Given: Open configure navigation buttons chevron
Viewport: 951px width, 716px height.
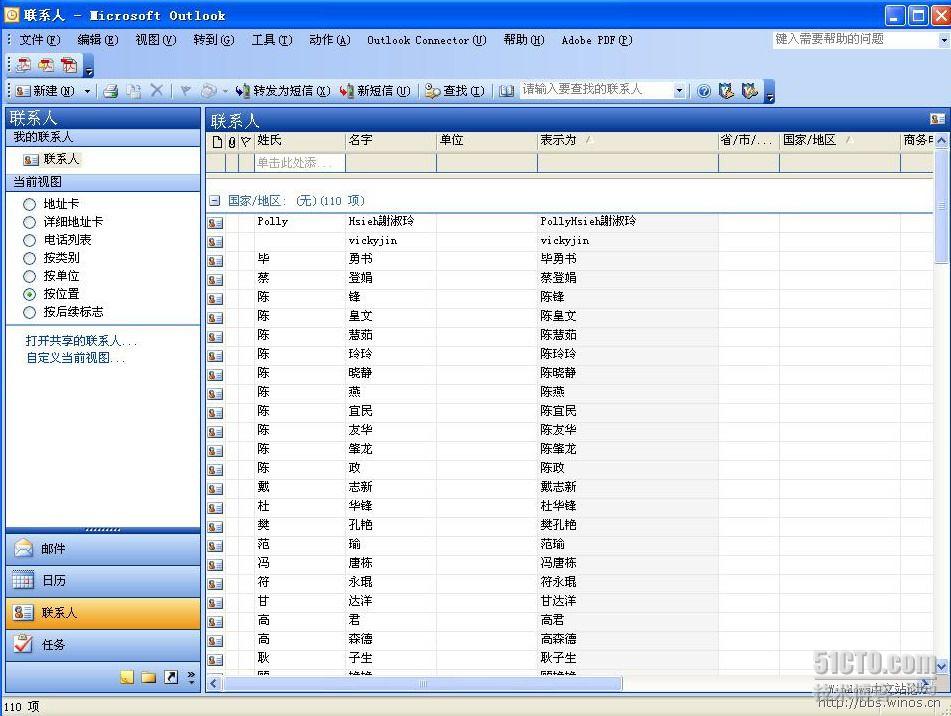Looking at the screenshot, I should [x=192, y=677].
